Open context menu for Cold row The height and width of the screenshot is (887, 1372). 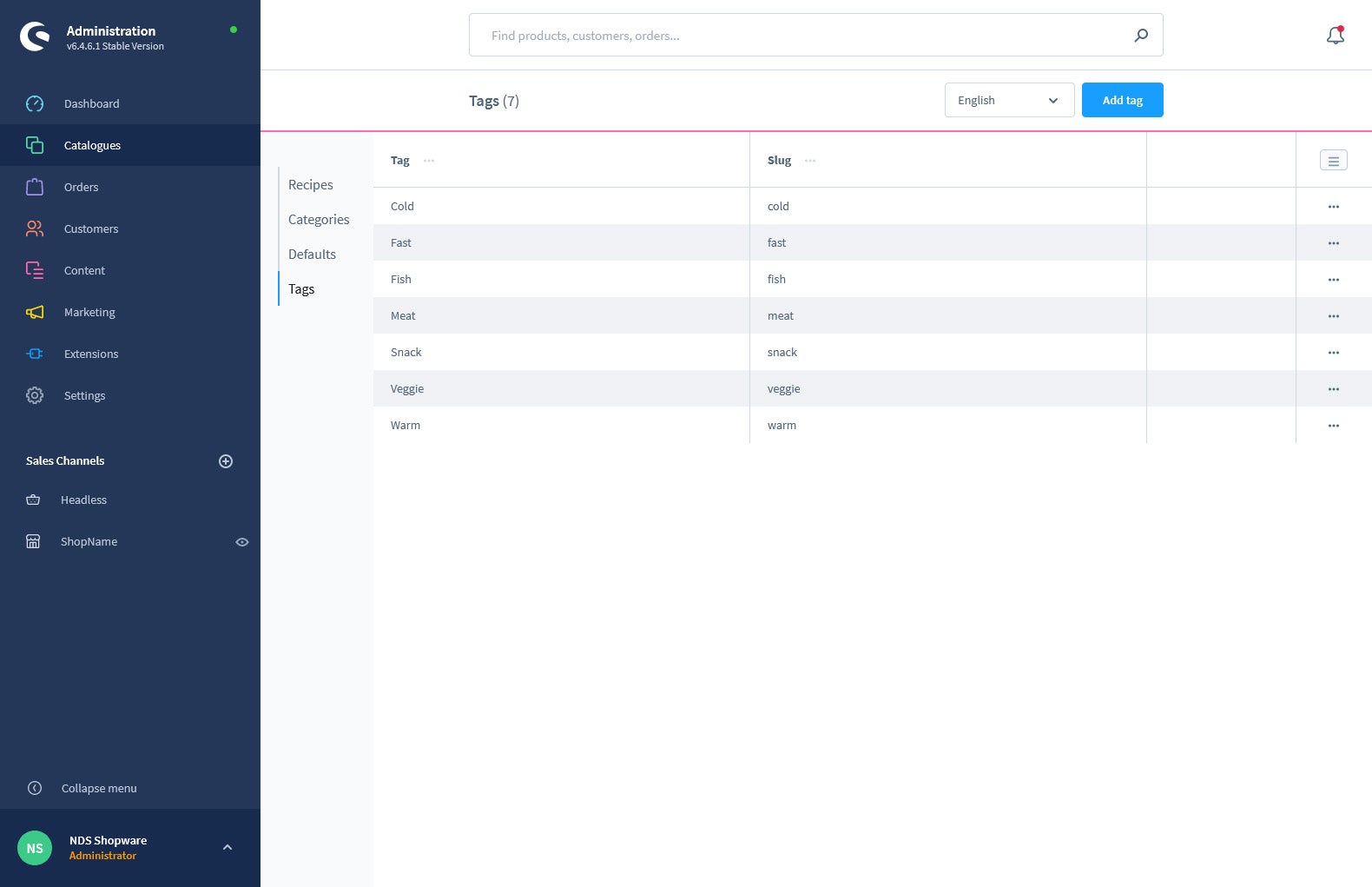click(1334, 207)
